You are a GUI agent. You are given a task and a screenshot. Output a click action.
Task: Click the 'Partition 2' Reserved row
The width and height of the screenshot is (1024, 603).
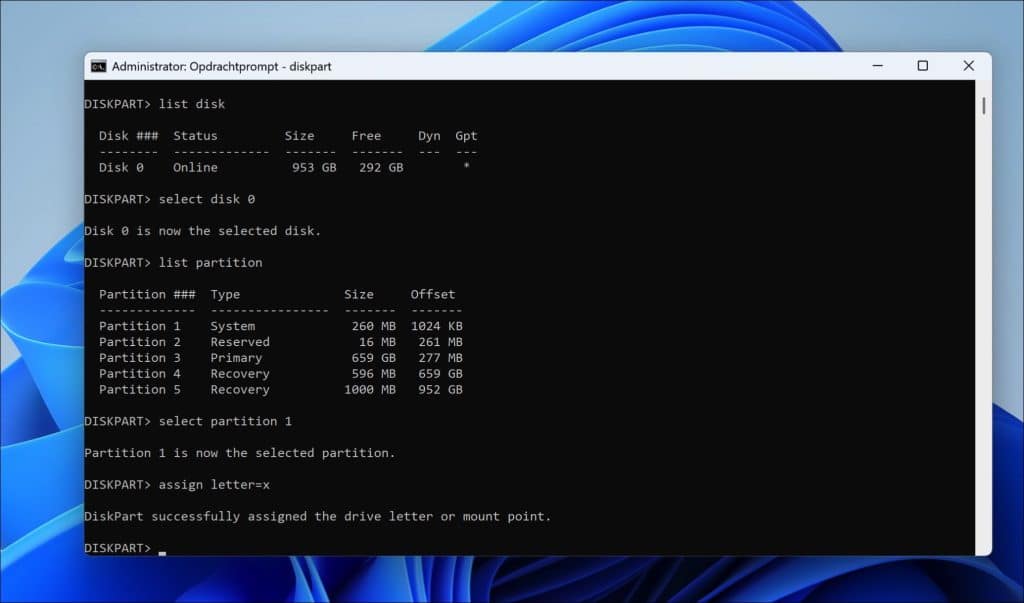[x=280, y=342]
